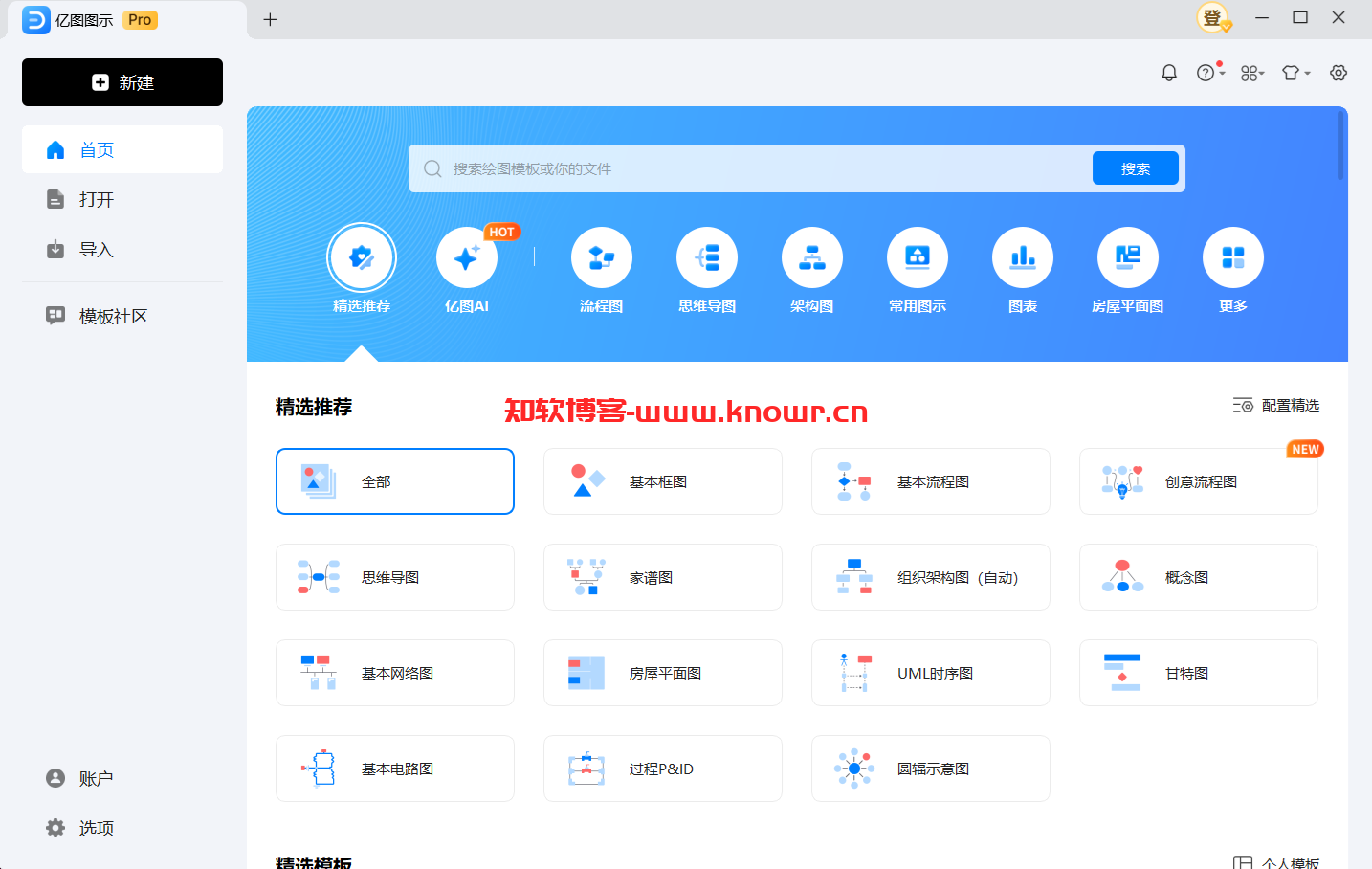Choose the 基本网络图 card
The height and width of the screenshot is (869, 1372).
[395, 673]
